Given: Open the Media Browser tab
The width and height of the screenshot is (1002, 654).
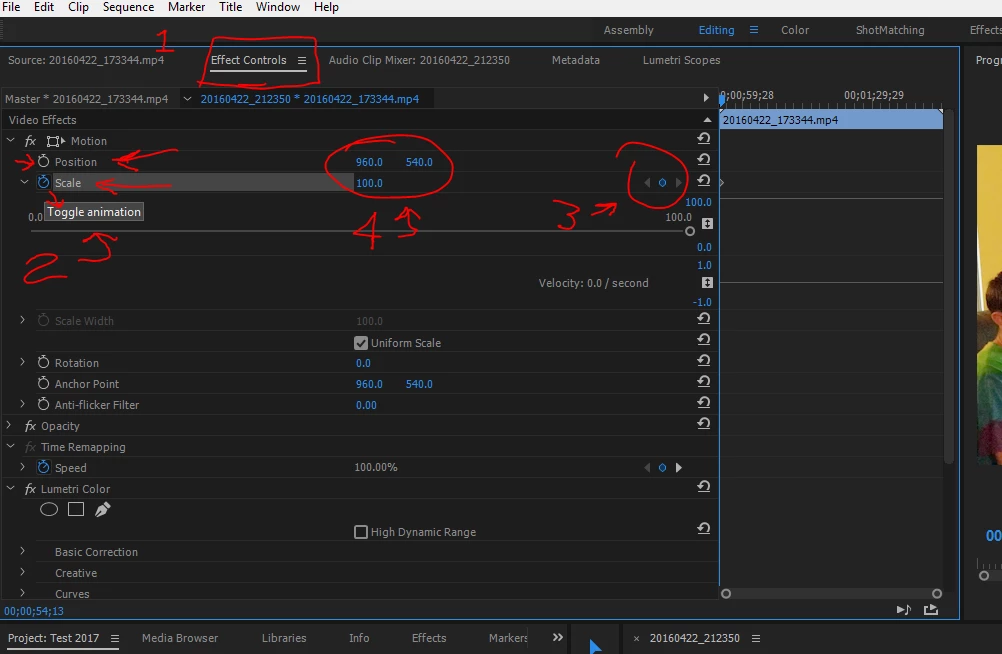Looking at the screenshot, I should 180,638.
